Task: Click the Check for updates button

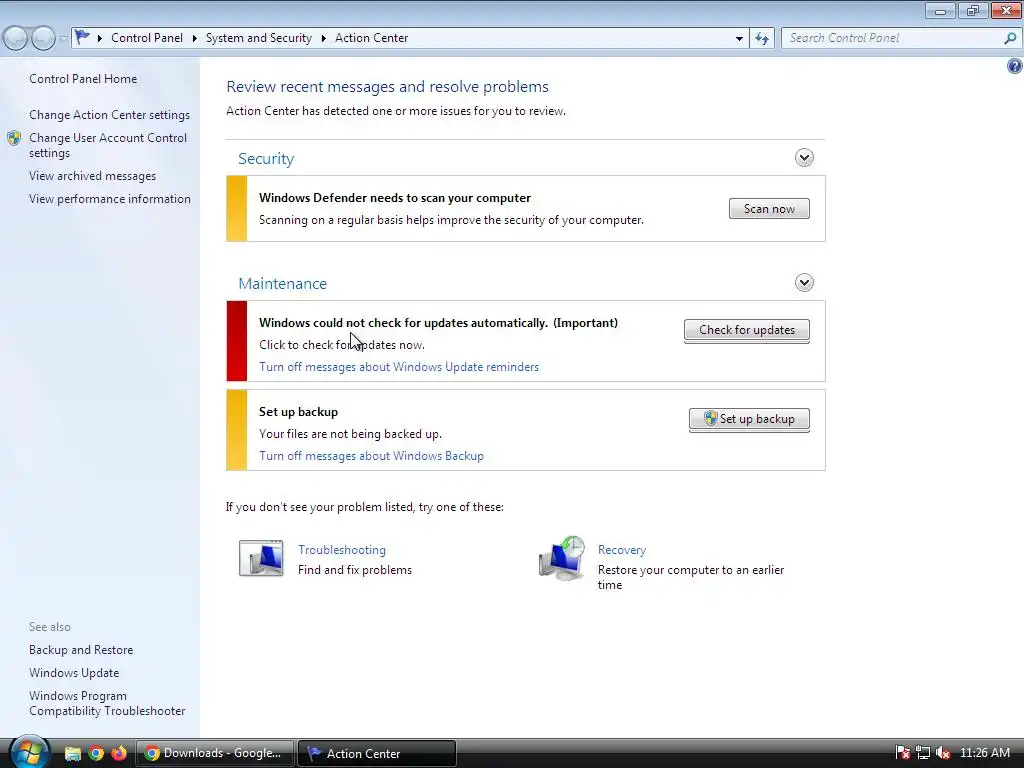Action: tap(746, 330)
